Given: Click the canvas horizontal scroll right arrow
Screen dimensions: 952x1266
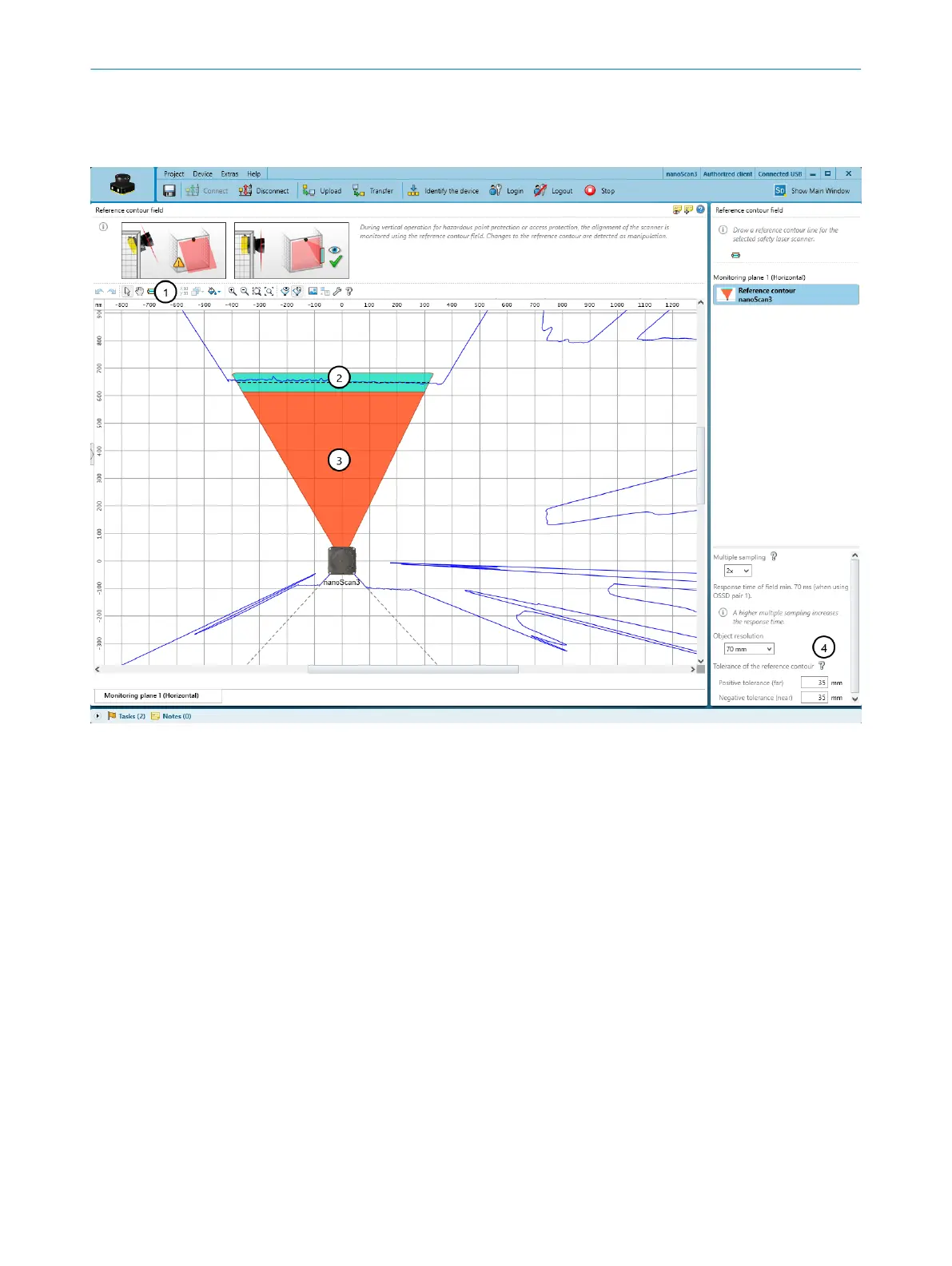Looking at the screenshot, I should click(692, 670).
